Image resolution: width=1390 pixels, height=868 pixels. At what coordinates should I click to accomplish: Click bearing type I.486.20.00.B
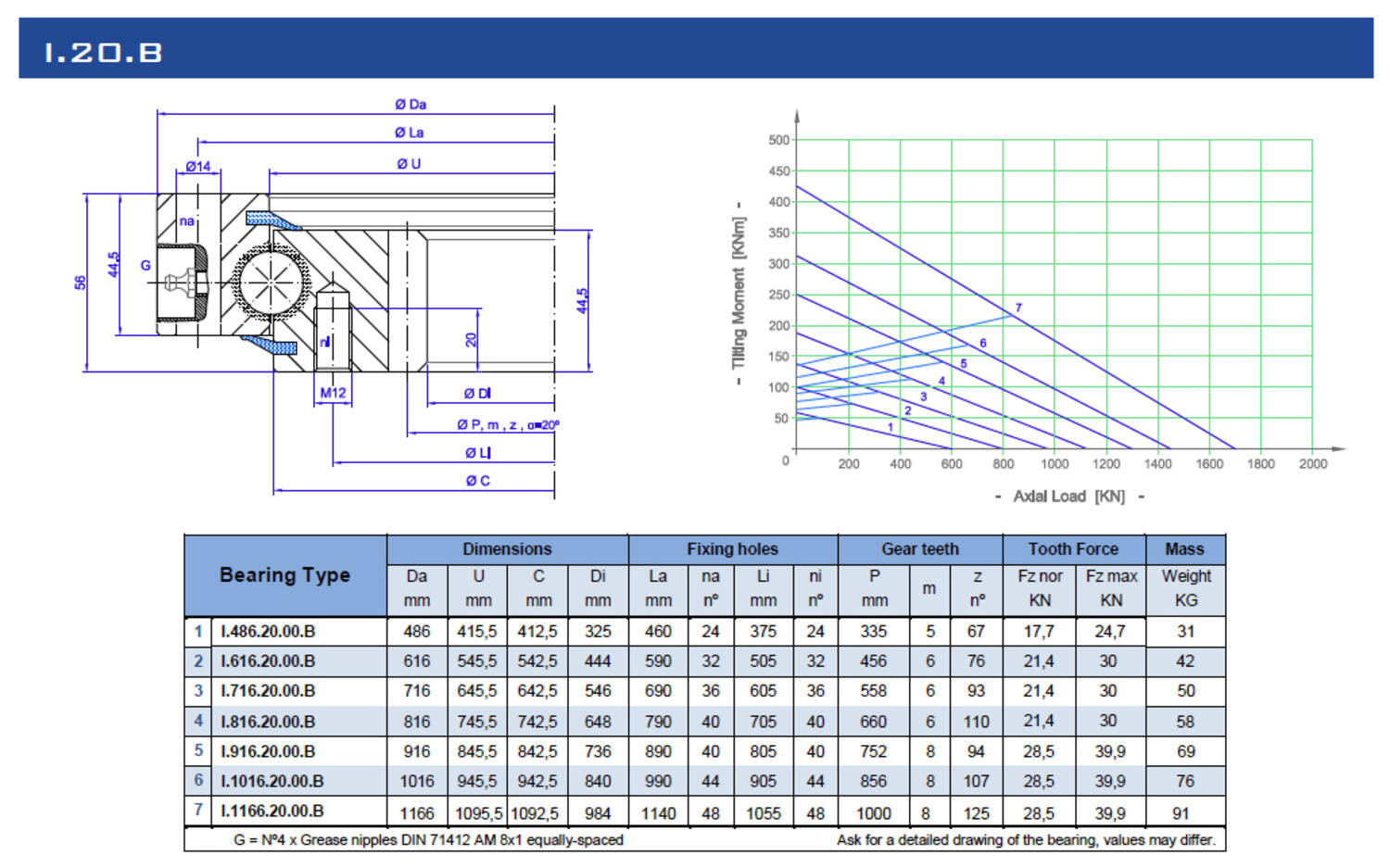tap(268, 632)
